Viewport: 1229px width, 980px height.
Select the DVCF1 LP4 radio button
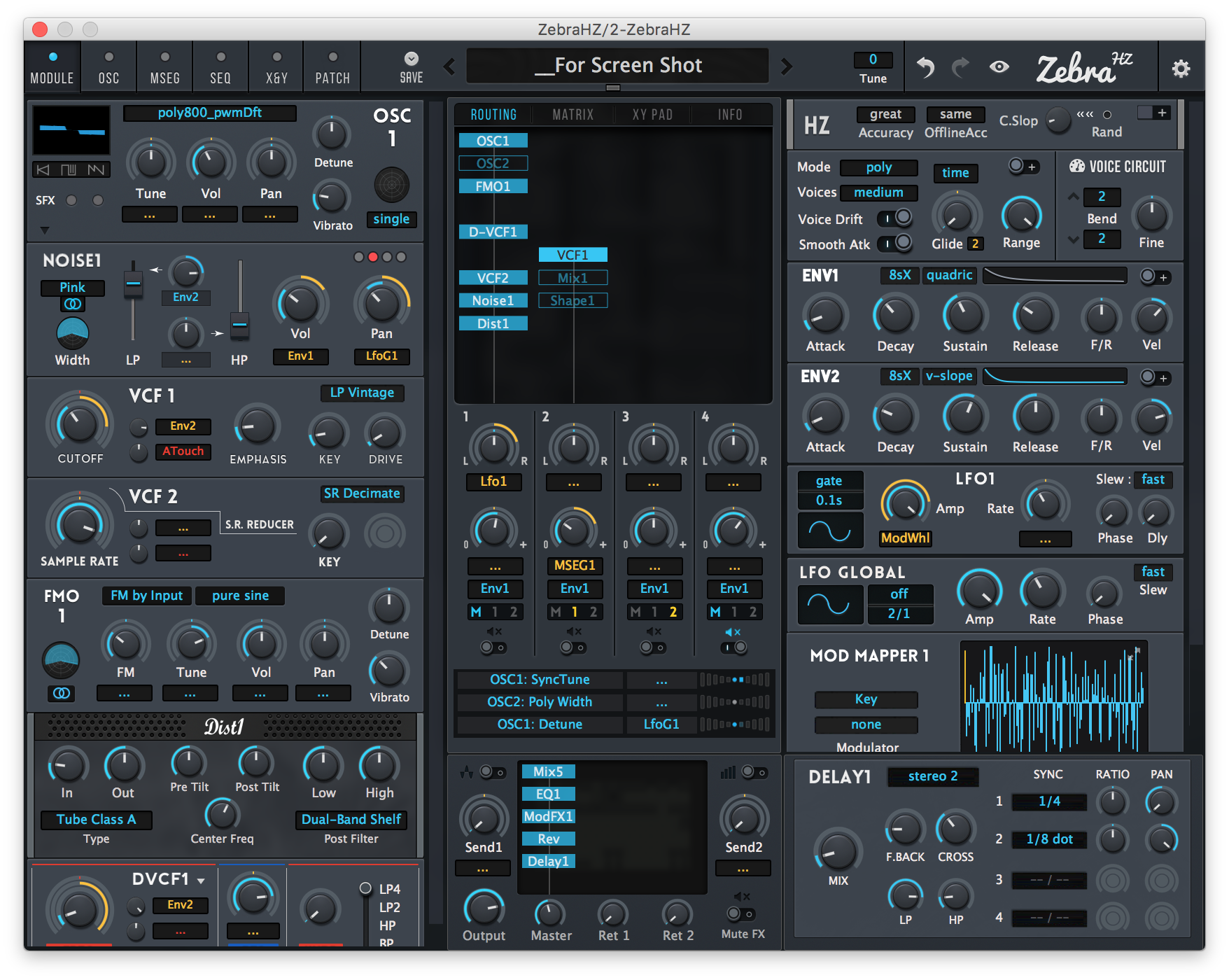pyautogui.click(x=365, y=888)
